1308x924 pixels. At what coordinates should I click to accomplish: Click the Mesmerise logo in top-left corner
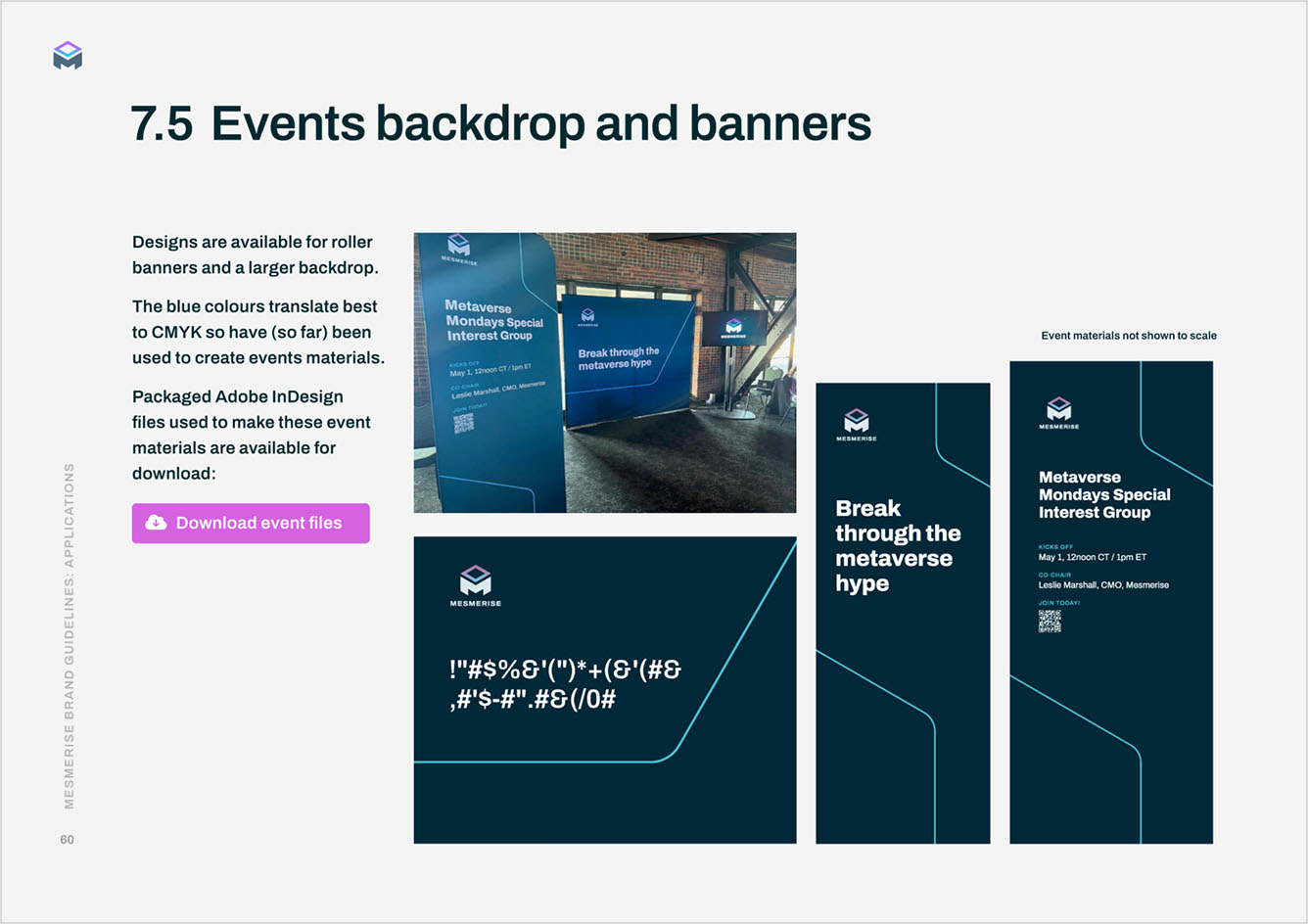(68, 56)
